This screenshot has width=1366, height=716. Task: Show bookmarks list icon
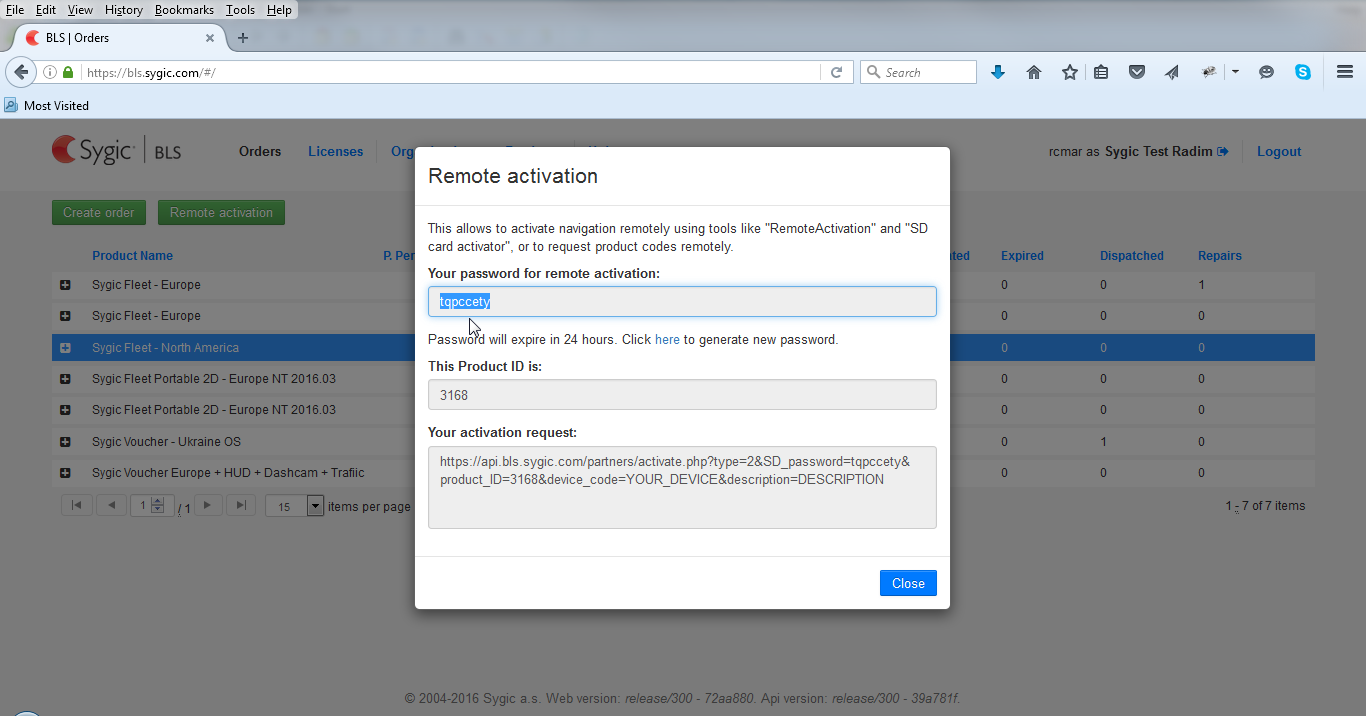tap(1101, 72)
